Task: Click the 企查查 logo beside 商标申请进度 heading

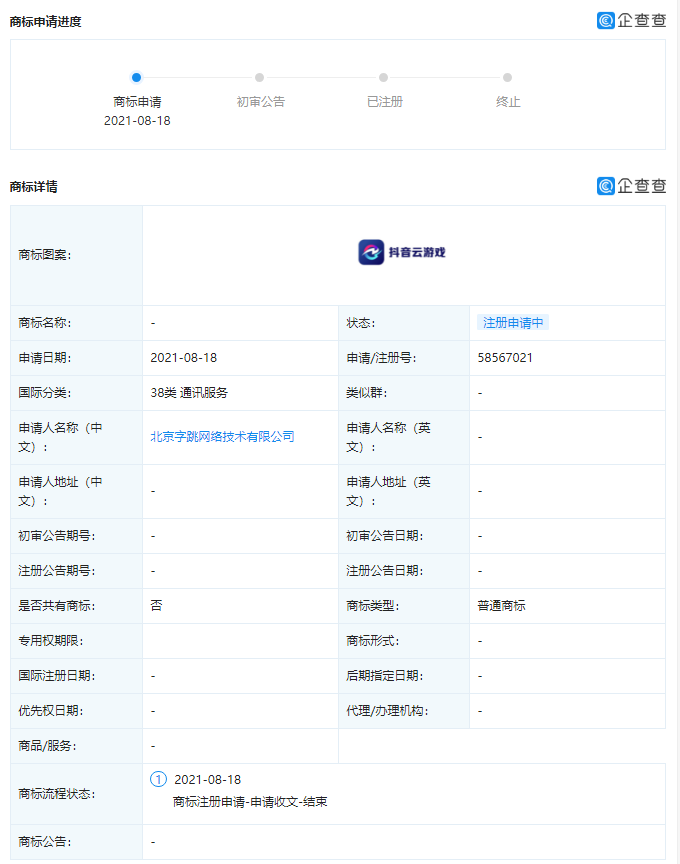Action: [x=631, y=20]
